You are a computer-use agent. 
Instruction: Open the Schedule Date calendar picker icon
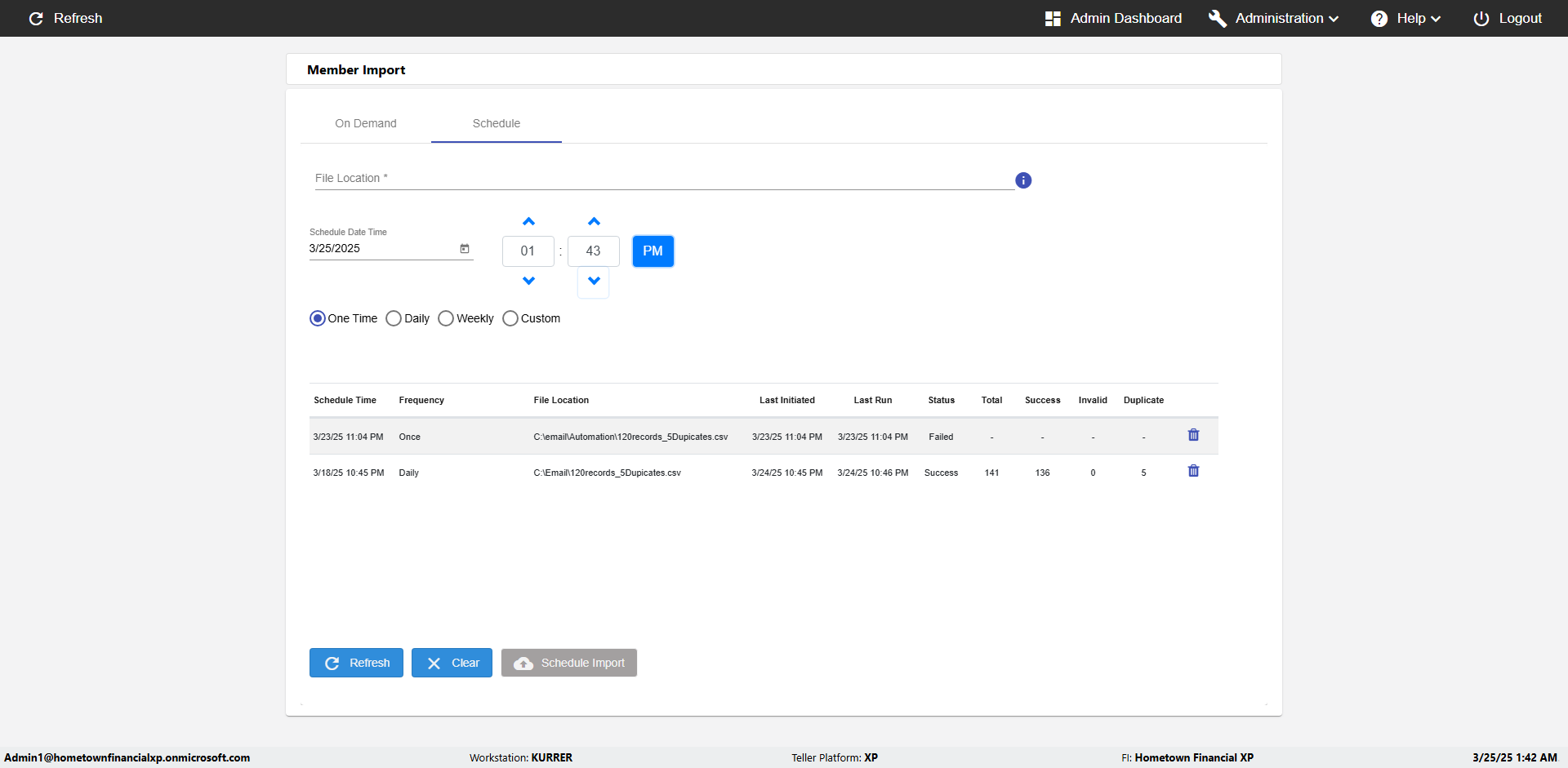(465, 249)
